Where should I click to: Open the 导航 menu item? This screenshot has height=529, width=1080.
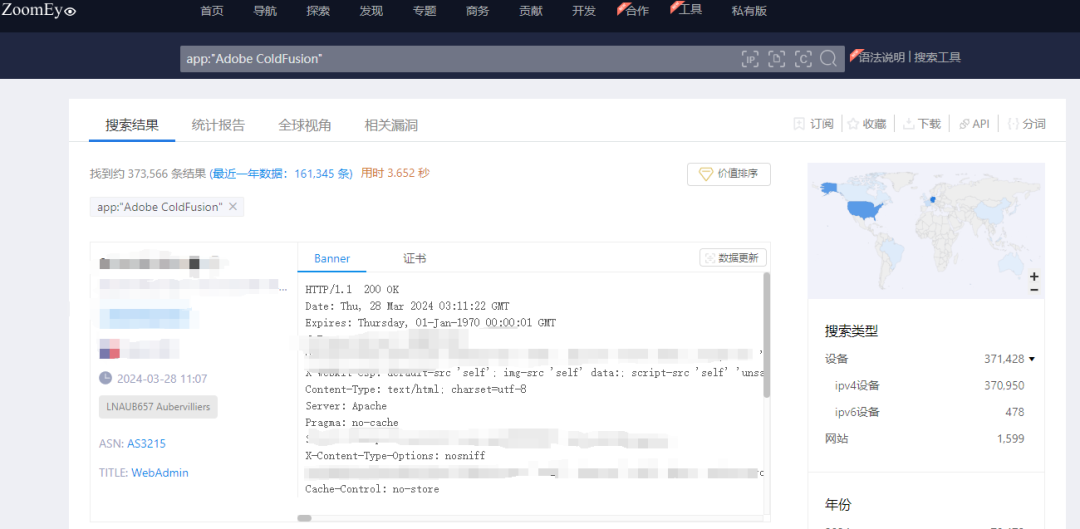[265, 11]
